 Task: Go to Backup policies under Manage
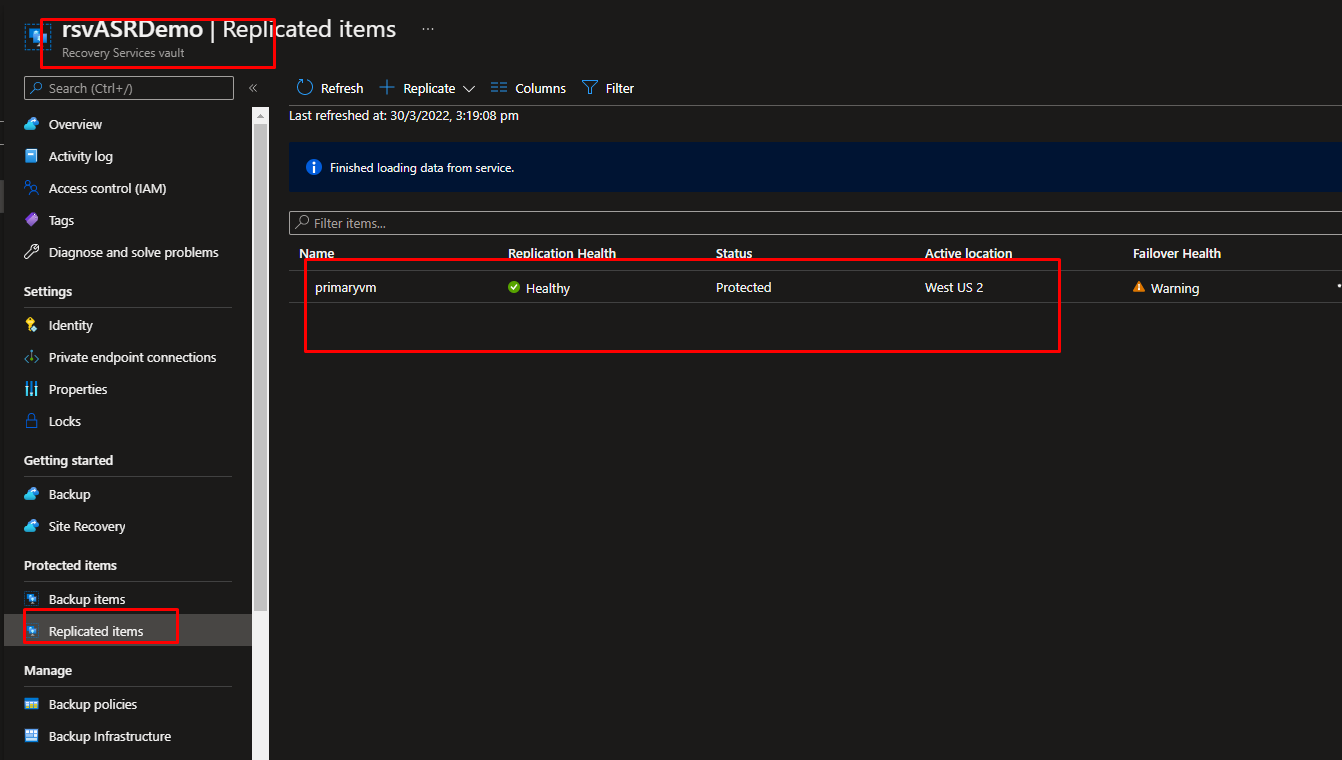pos(92,704)
